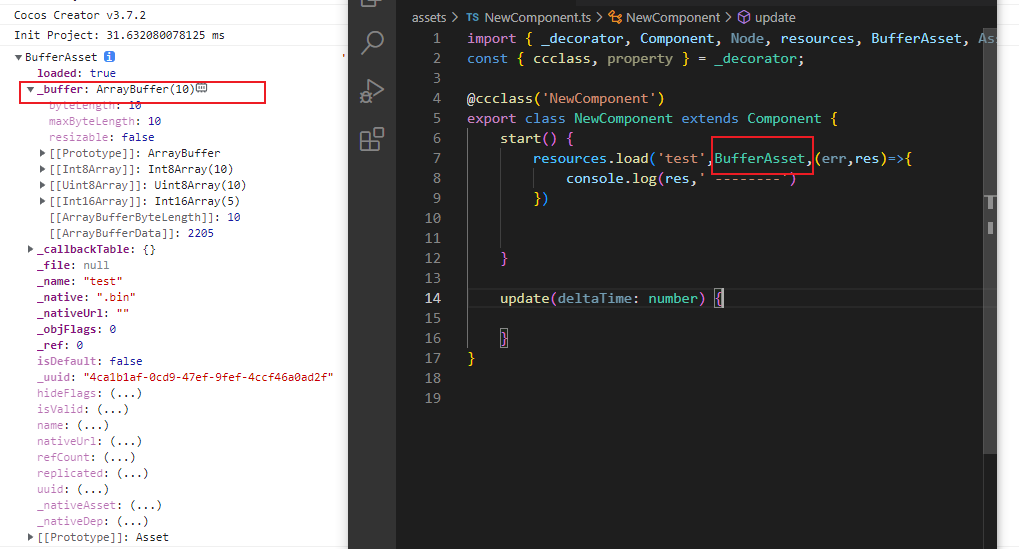This screenshot has width=1019, height=549.
Task: Evaluate hideFlags getter (...)
Action: tap(126, 393)
